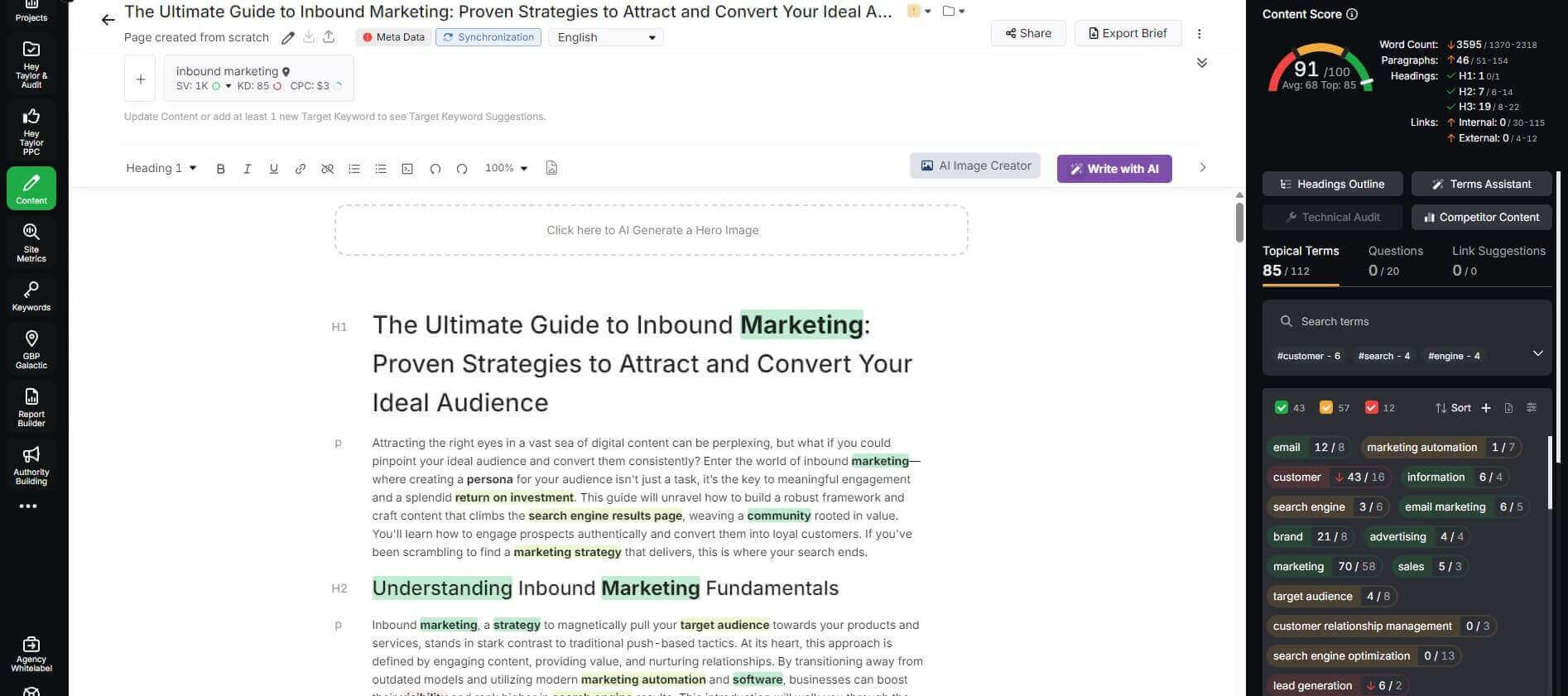Toggle the orange terms filter checkbox
This screenshot has height=696, width=1568.
click(1326, 408)
